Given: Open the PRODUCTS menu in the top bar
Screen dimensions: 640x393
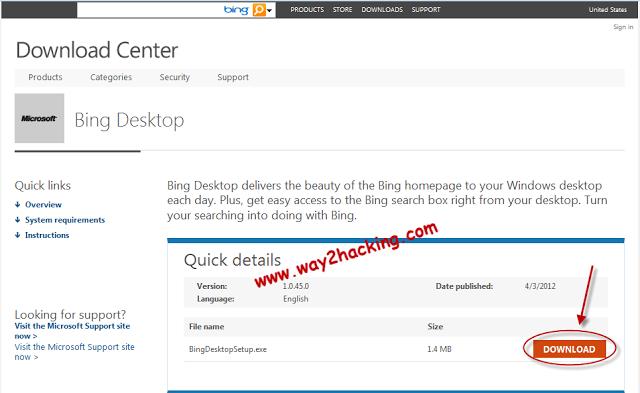Looking at the screenshot, I should (307, 9).
